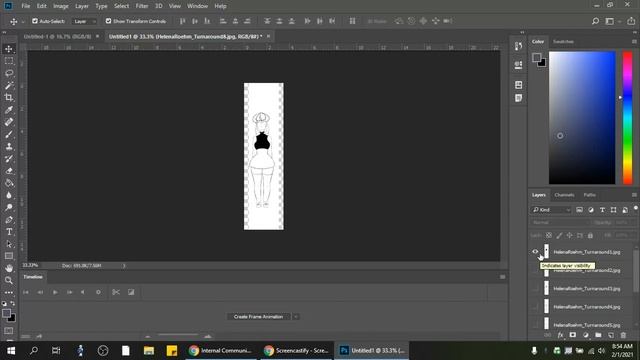Select the Magic Wand tool
Viewport: 640px width, 360px height.
[x=9, y=85]
